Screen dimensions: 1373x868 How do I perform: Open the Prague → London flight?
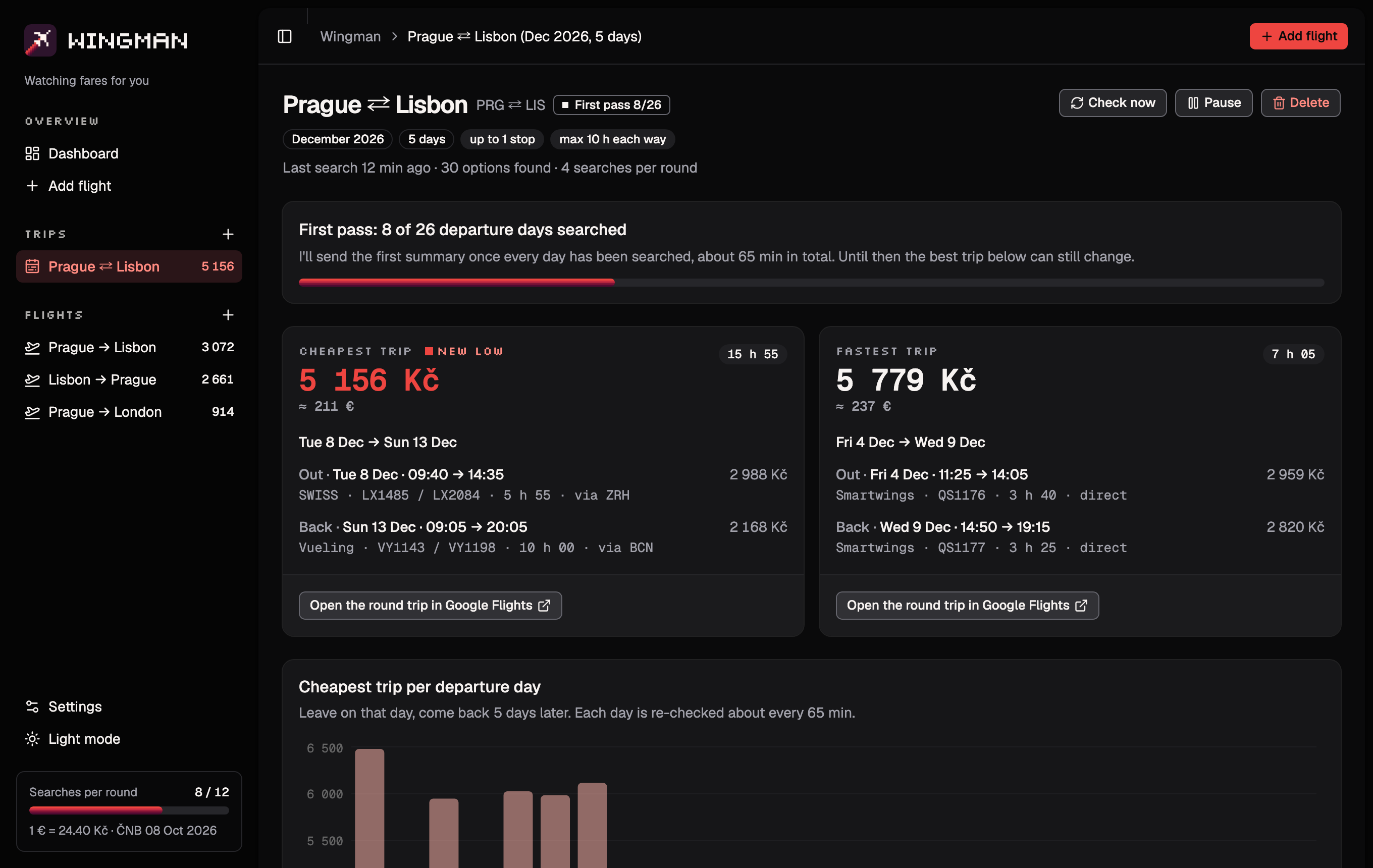tap(129, 411)
